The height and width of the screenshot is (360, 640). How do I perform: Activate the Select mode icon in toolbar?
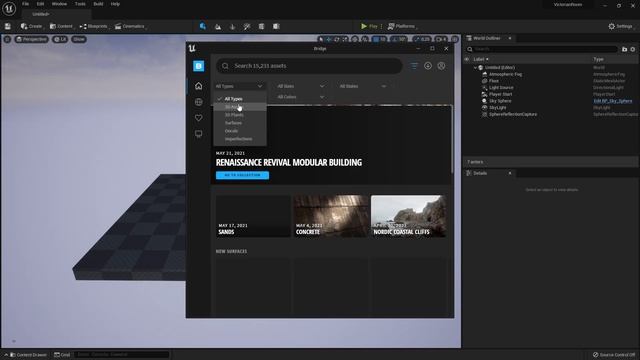[x=203, y=27]
